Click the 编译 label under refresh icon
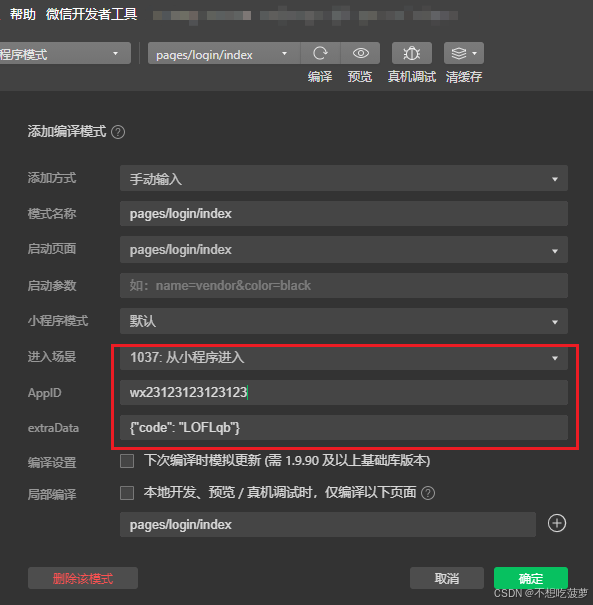The width and height of the screenshot is (593, 605). pyautogui.click(x=320, y=76)
